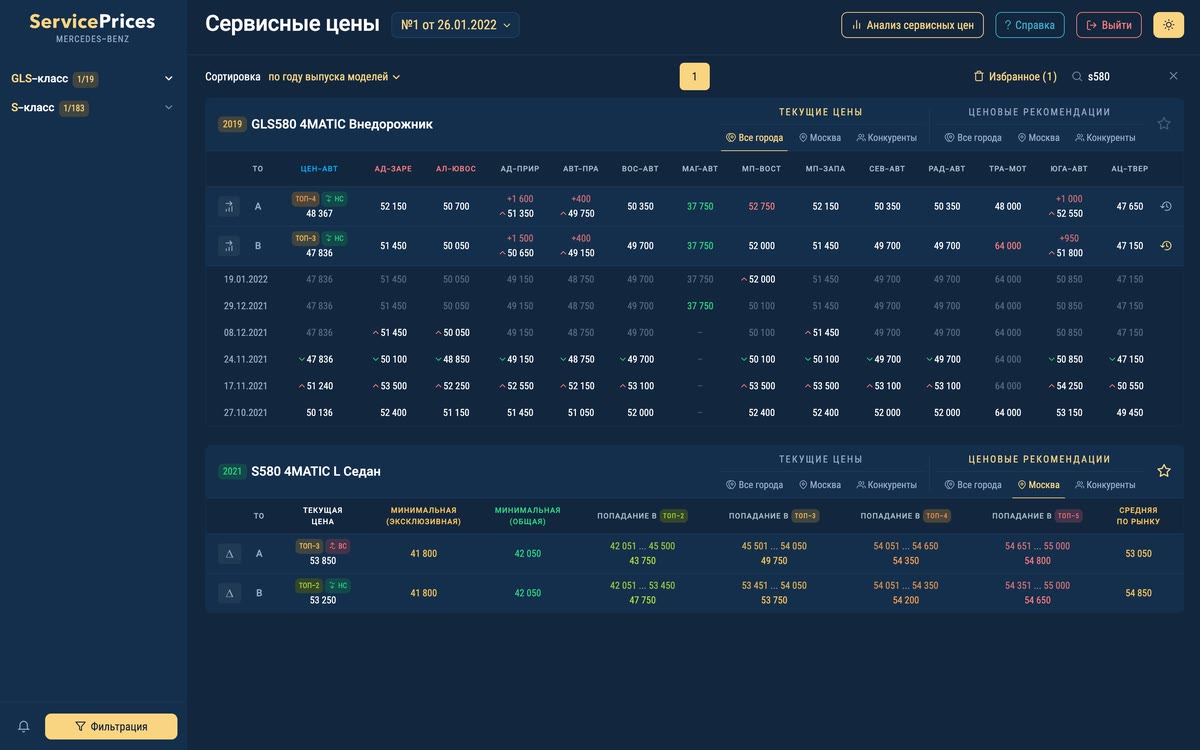Click the Сервисные цены page heading
This screenshot has width=1200, height=750.
point(292,24)
